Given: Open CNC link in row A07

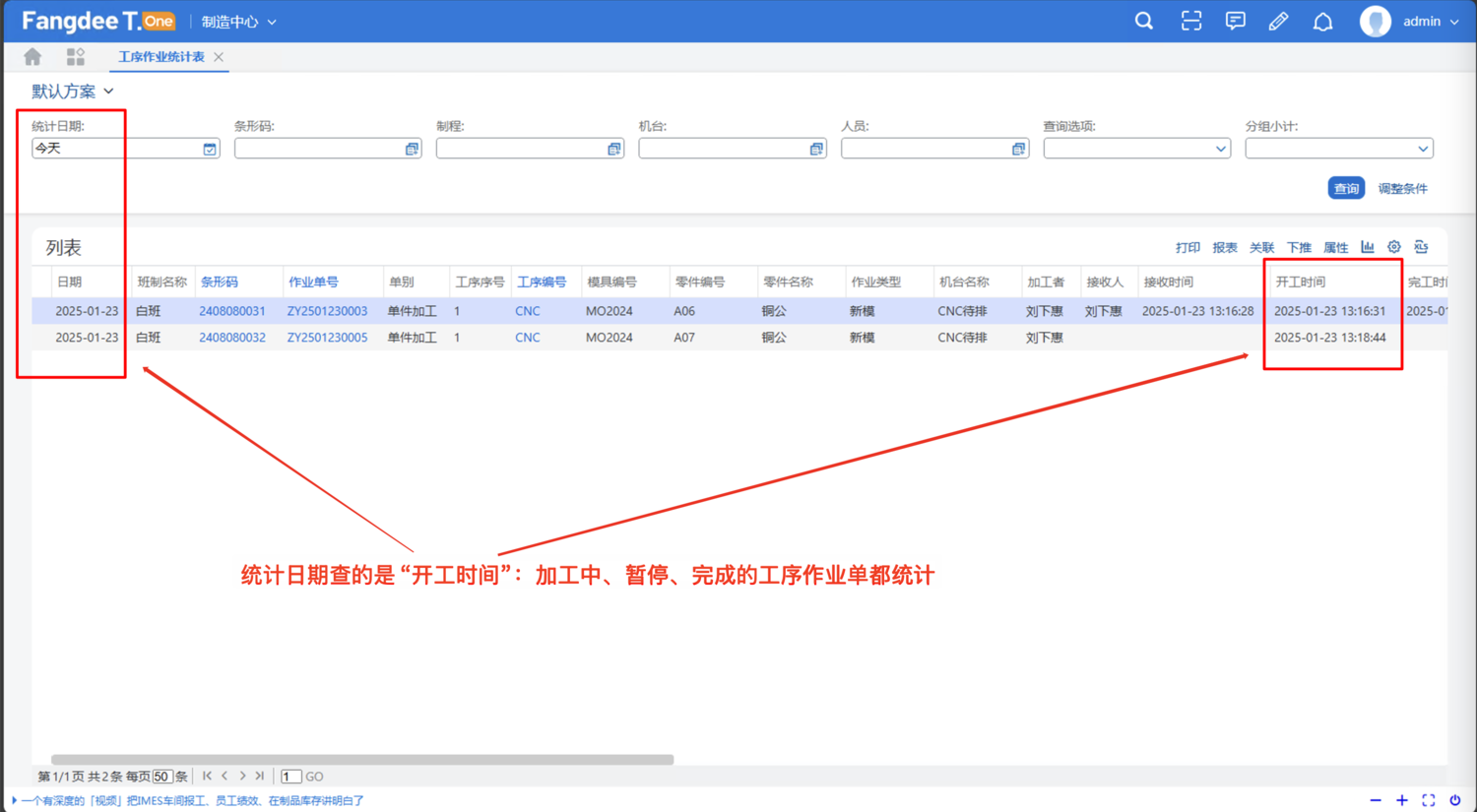Looking at the screenshot, I should (x=528, y=338).
